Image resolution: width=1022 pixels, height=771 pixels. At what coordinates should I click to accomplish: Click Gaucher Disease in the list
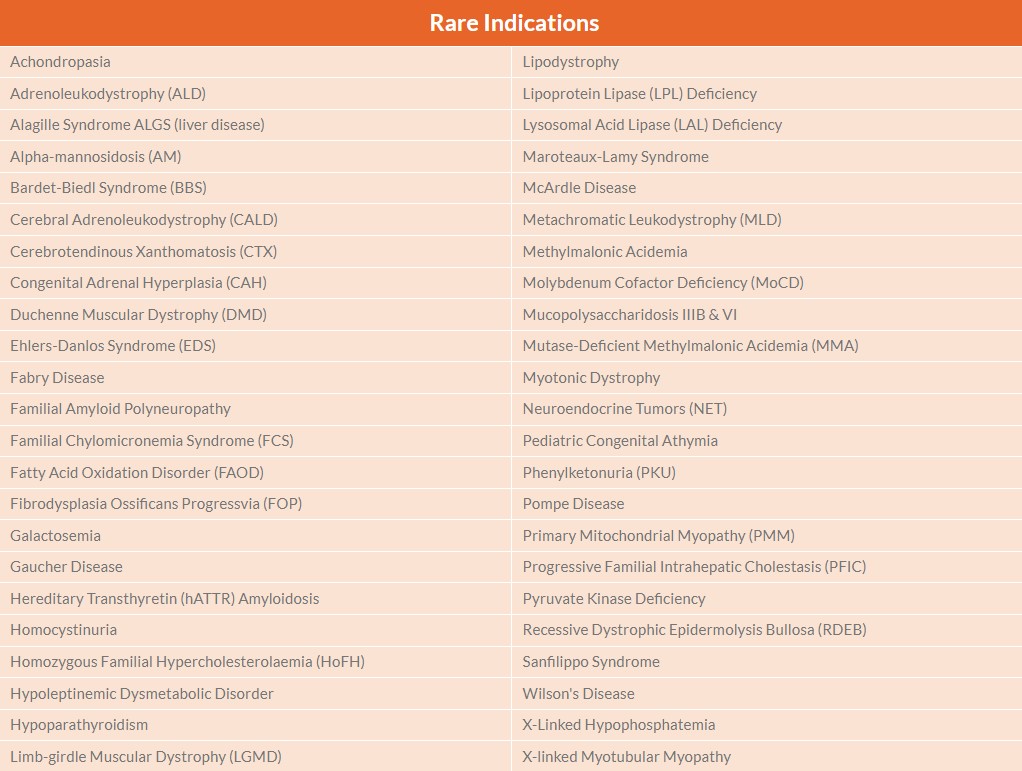(66, 567)
